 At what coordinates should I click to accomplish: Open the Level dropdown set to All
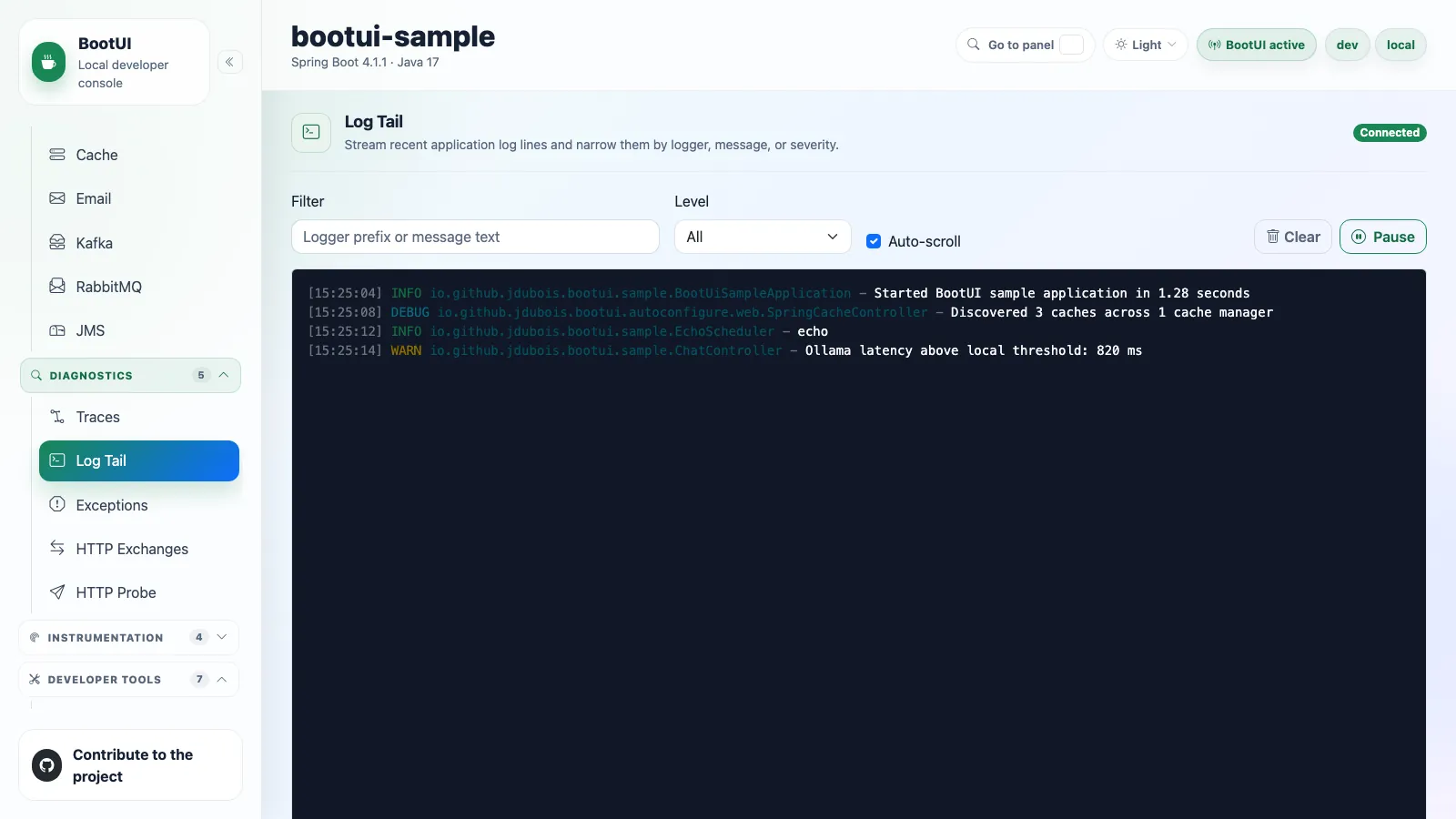pyautogui.click(x=763, y=237)
